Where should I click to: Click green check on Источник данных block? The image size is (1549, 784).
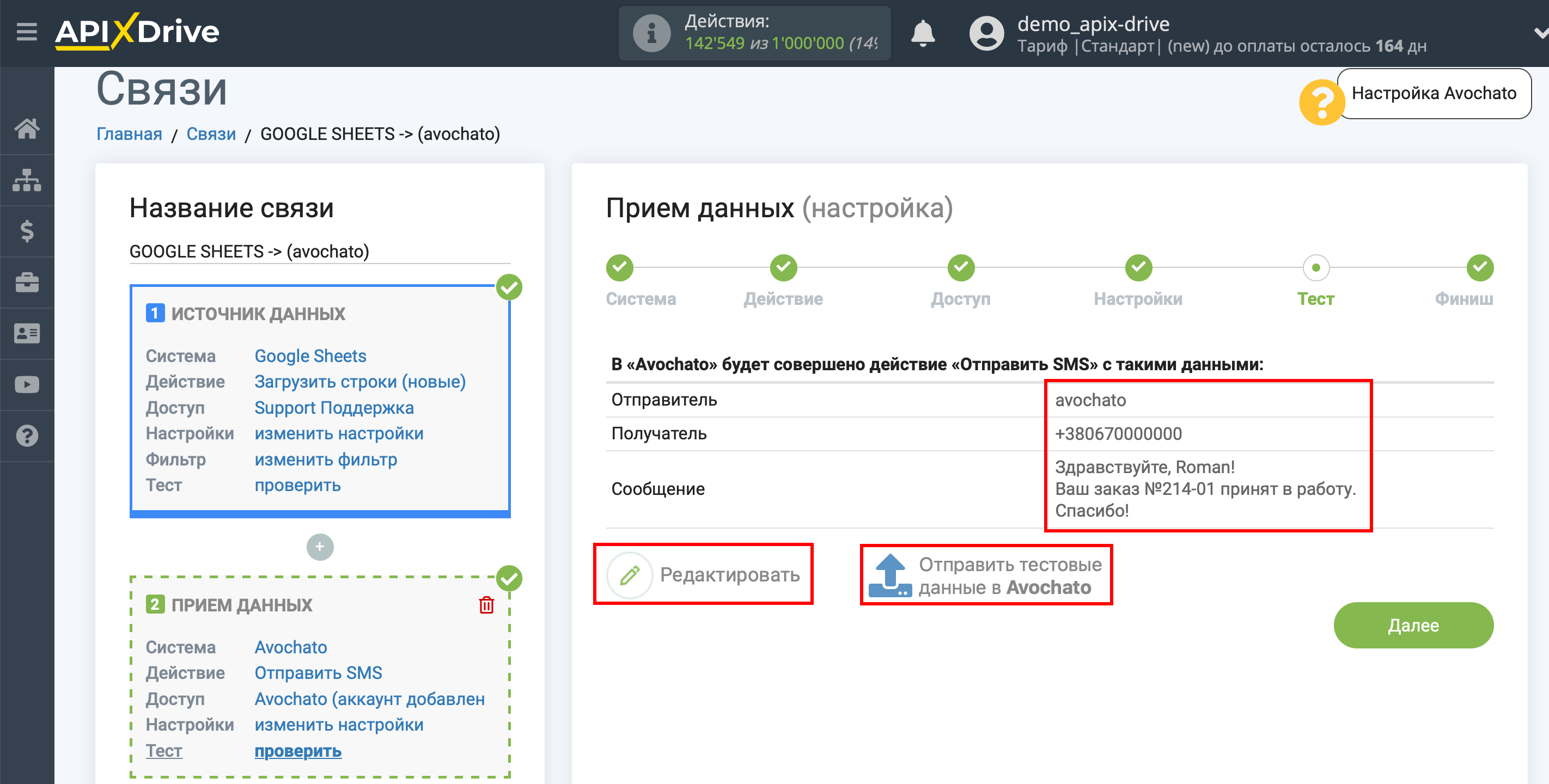point(509,287)
